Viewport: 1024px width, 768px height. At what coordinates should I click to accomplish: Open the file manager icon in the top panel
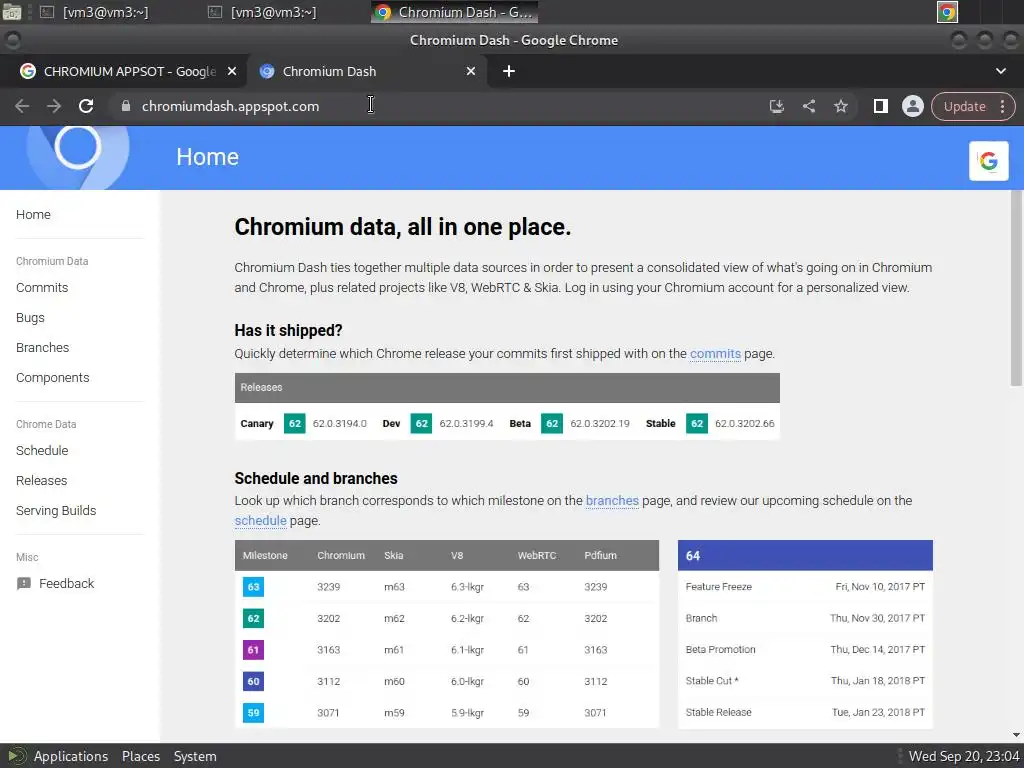12,12
